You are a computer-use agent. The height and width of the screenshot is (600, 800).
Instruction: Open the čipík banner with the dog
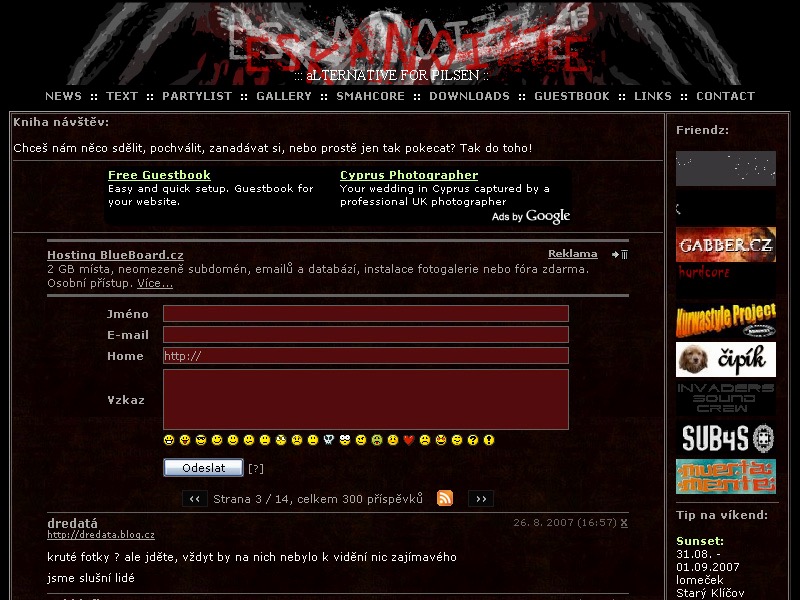pos(725,359)
